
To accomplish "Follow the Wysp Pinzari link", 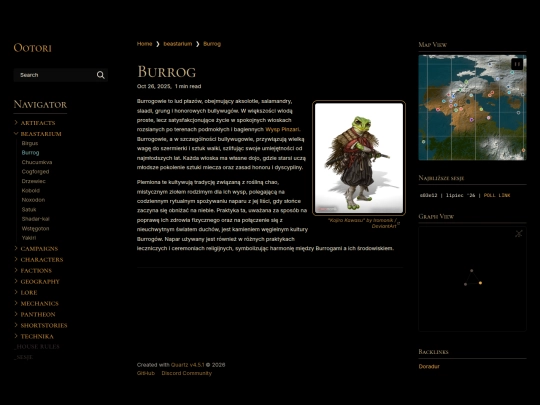I will 282,129.
